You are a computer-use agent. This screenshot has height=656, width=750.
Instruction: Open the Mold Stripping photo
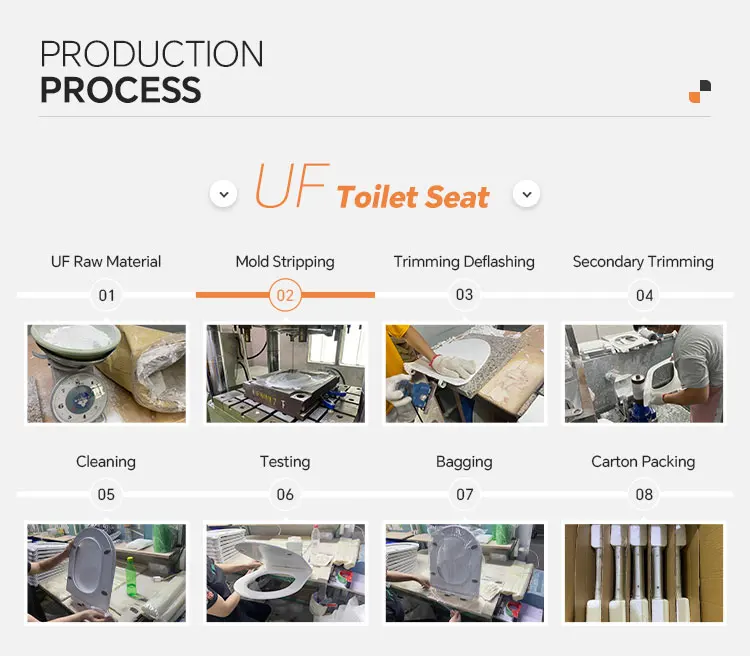tap(285, 373)
